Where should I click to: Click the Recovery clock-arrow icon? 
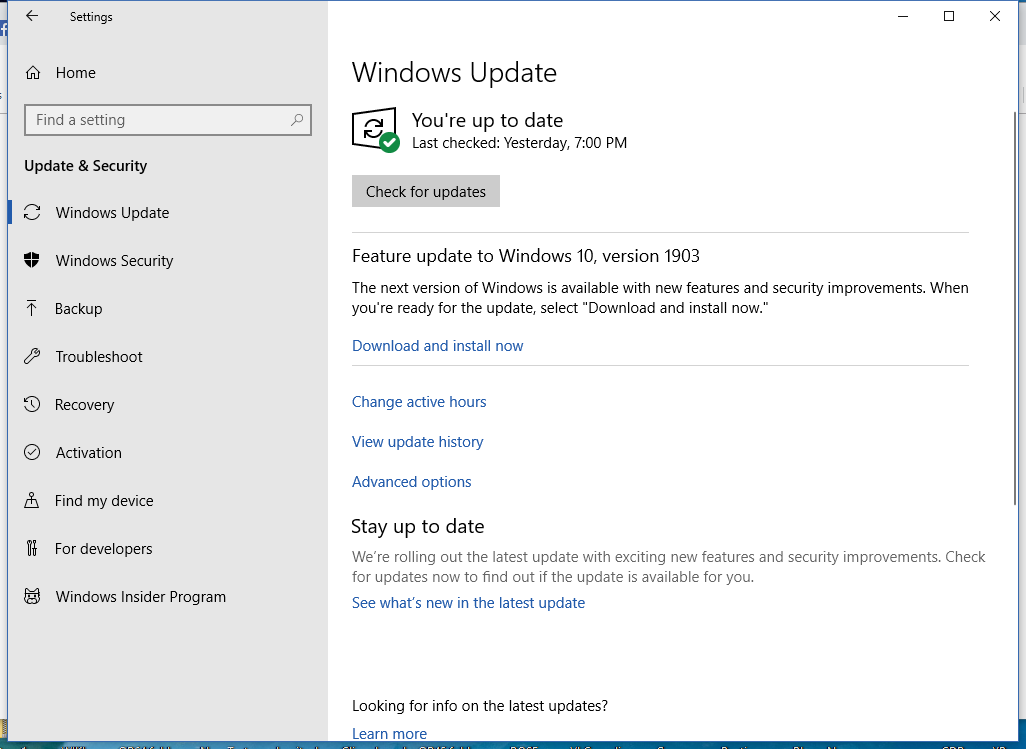32,404
